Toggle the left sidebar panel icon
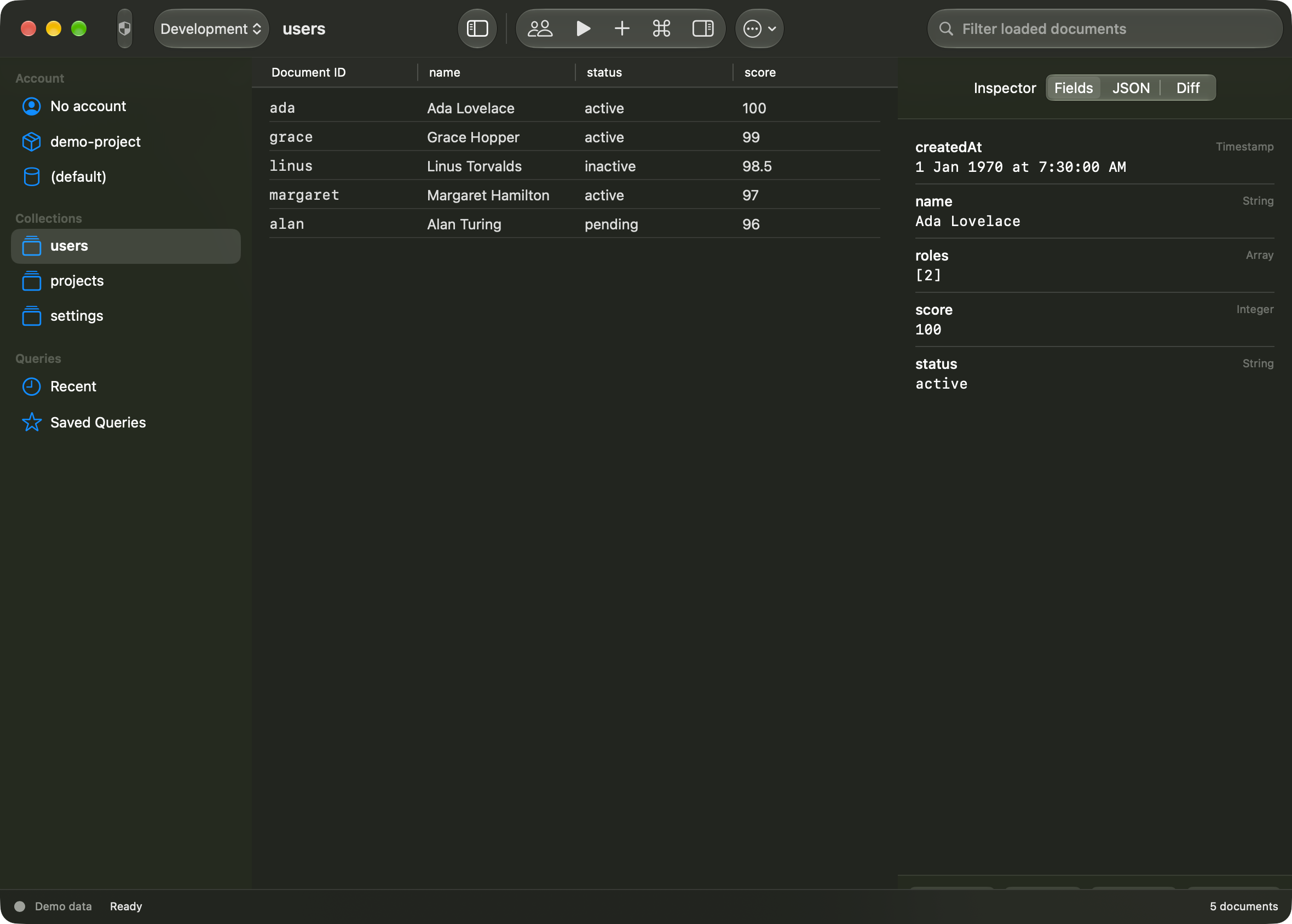Screen dimensions: 1292x924 click(x=477, y=28)
